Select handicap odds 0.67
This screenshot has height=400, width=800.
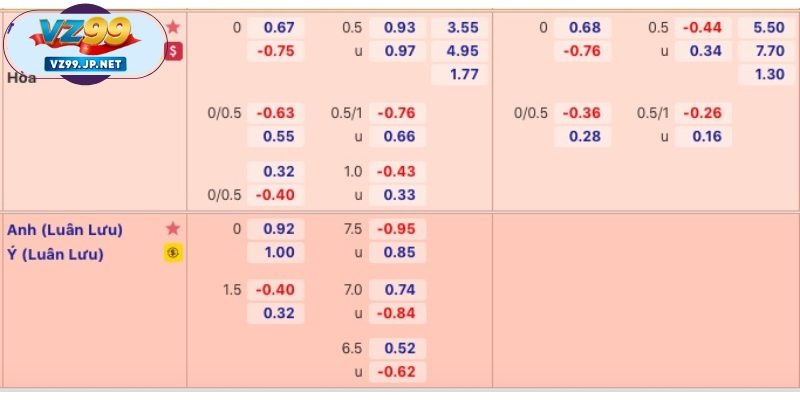click(279, 27)
